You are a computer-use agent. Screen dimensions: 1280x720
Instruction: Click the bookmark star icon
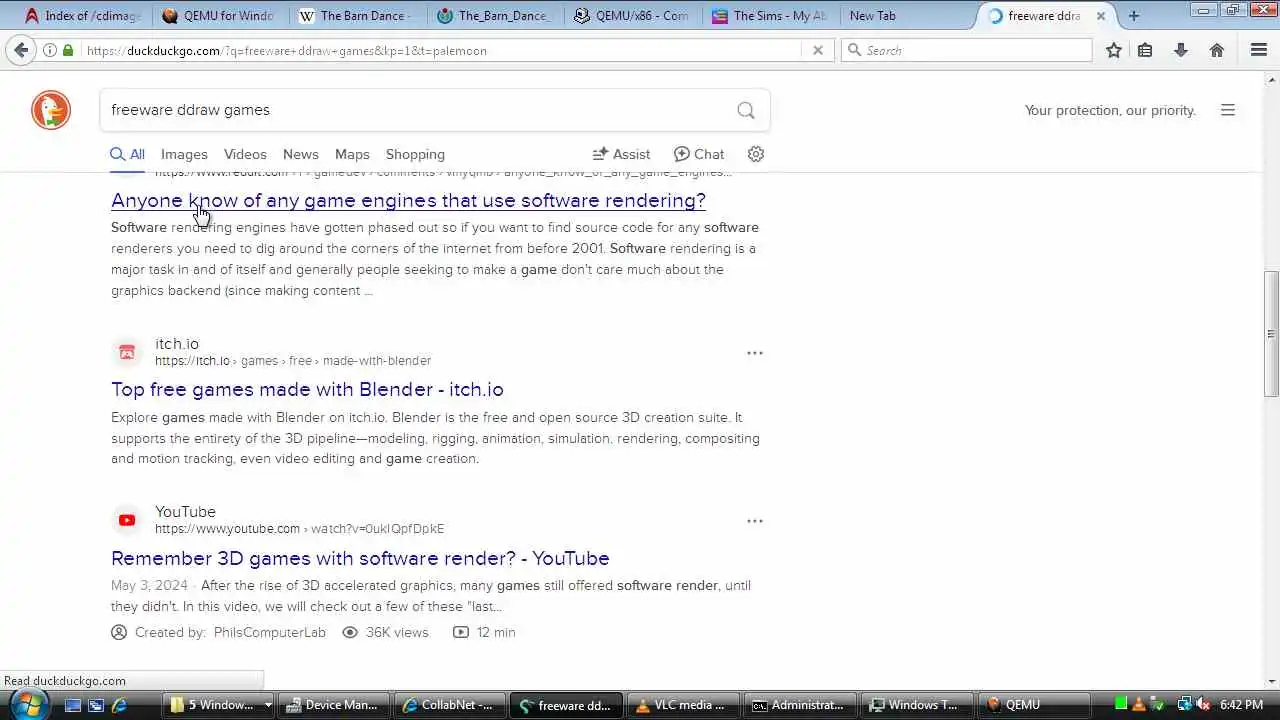tap(1114, 50)
